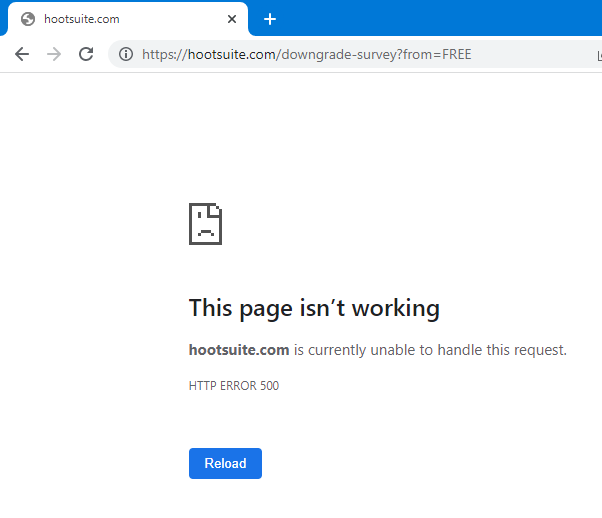
Task: Click the globe favicon on the tab
Action: tap(28, 19)
